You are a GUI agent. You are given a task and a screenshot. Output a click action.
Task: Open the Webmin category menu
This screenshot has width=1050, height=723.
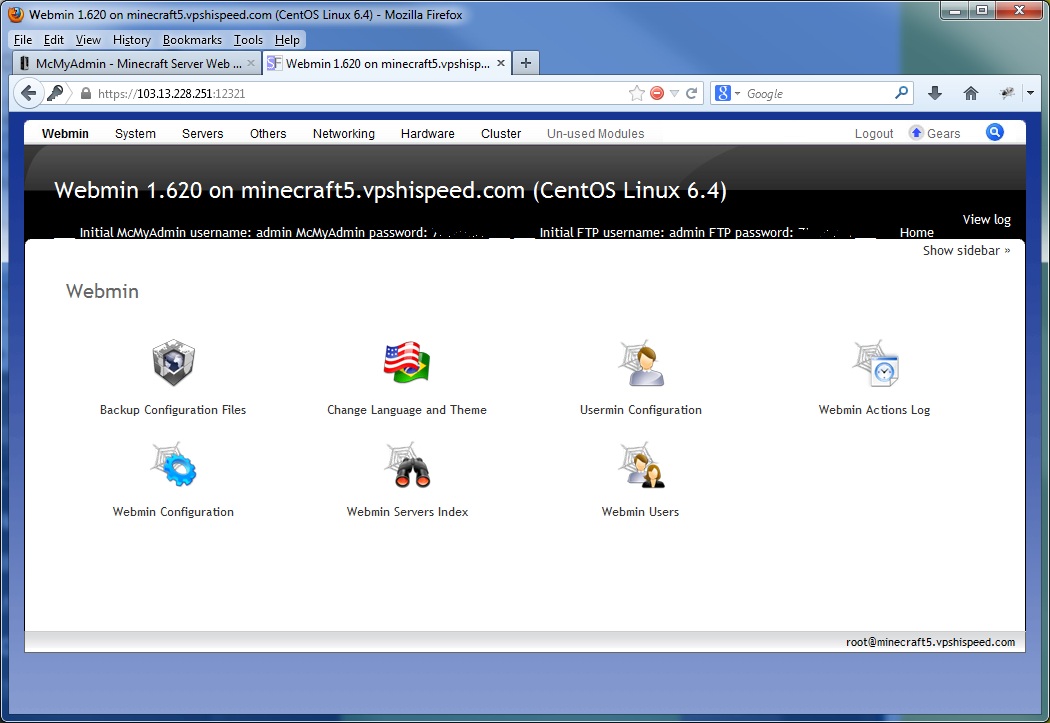[x=65, y=133]
